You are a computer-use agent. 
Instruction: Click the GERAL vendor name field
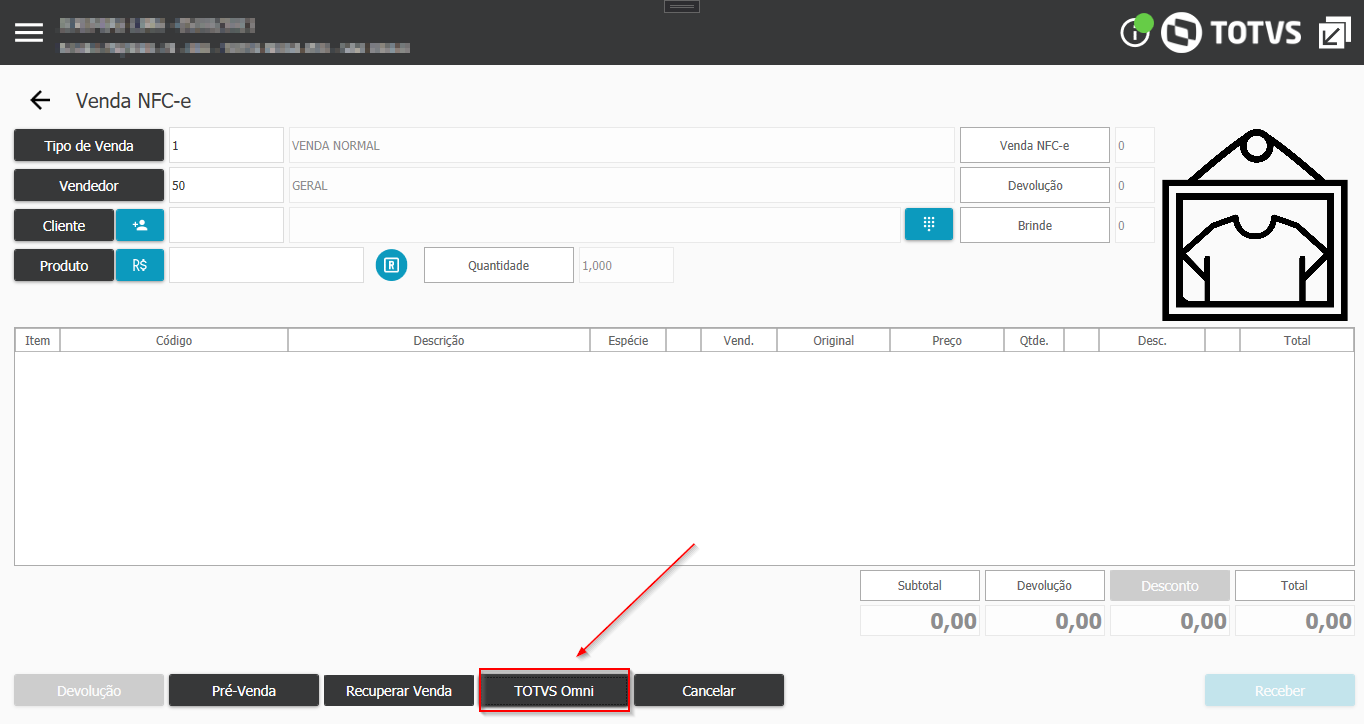tap(621, 185)
